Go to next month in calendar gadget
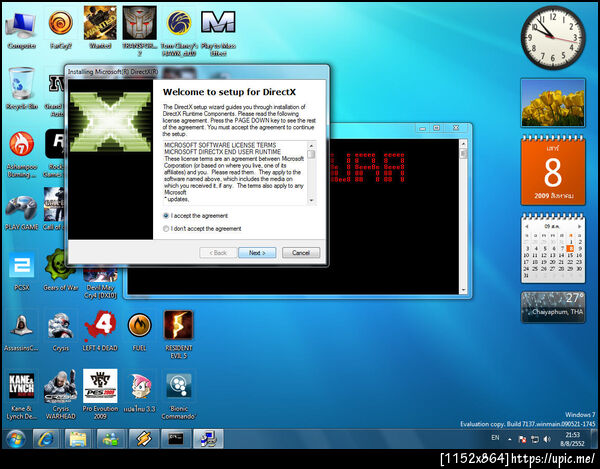Viewport: 600px width, 469px height. point(579,227)
